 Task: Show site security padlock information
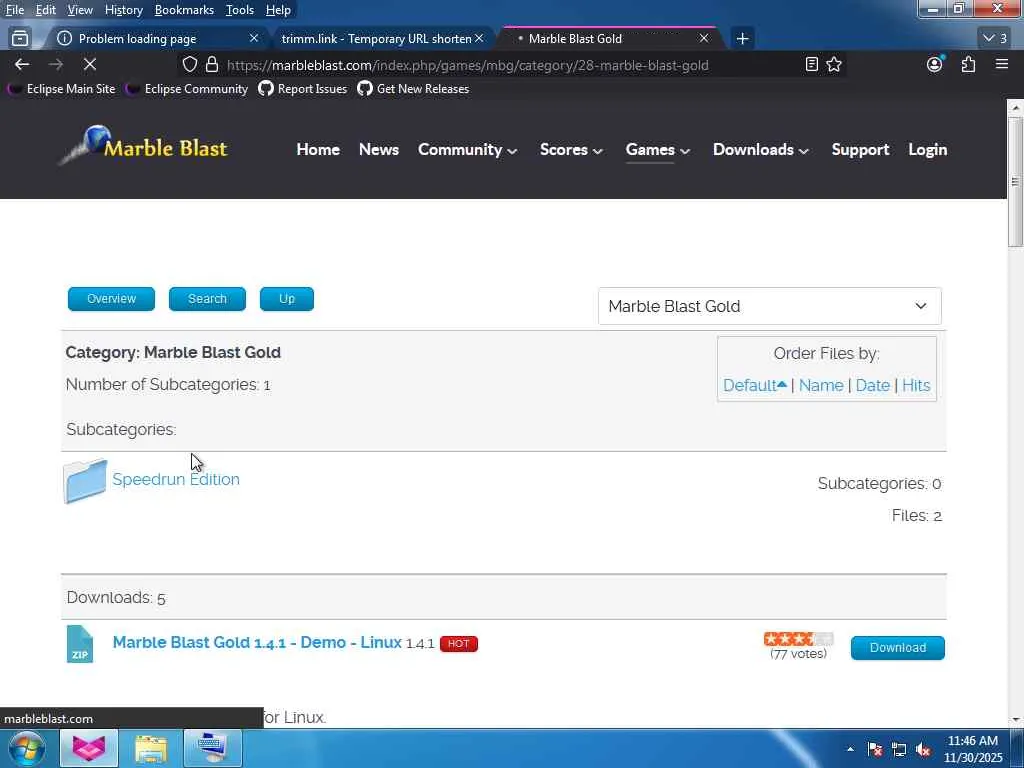click(x=212, y=64)
